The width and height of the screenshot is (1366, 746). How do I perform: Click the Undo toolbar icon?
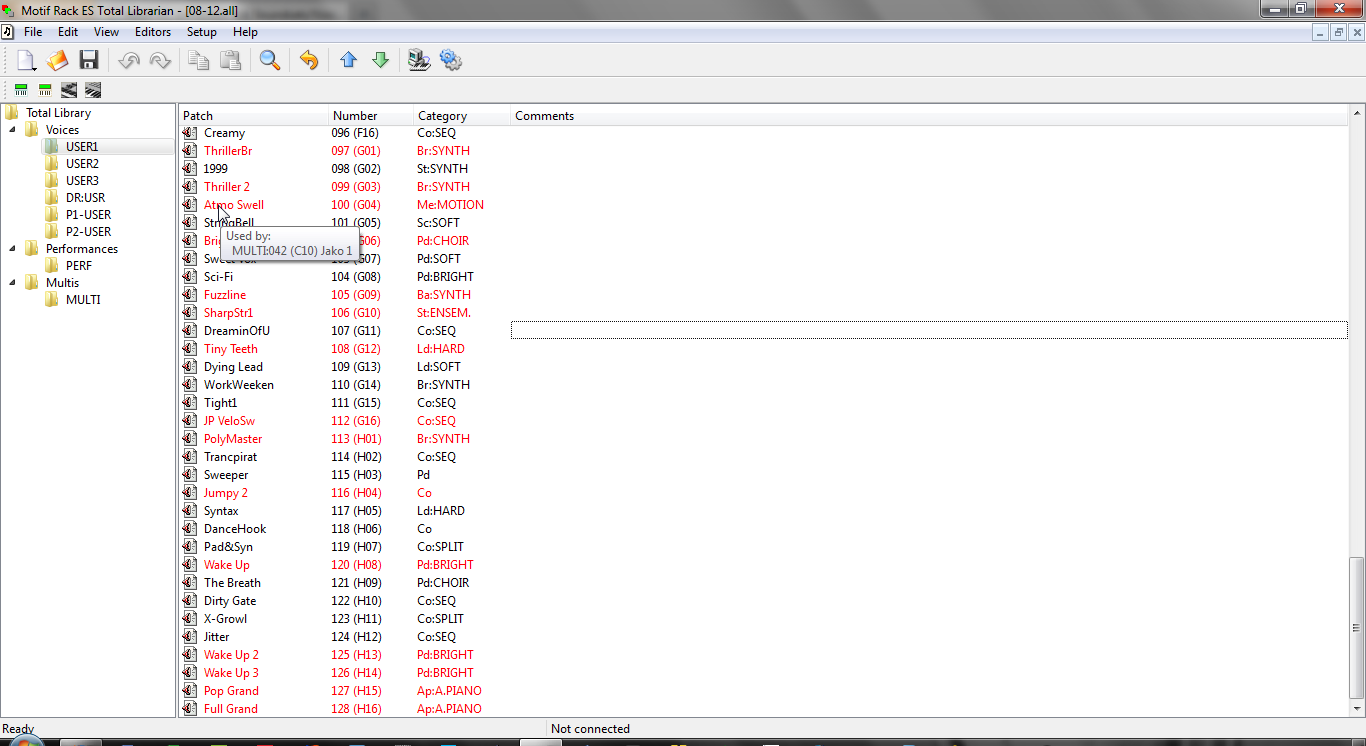click(129, 60)
